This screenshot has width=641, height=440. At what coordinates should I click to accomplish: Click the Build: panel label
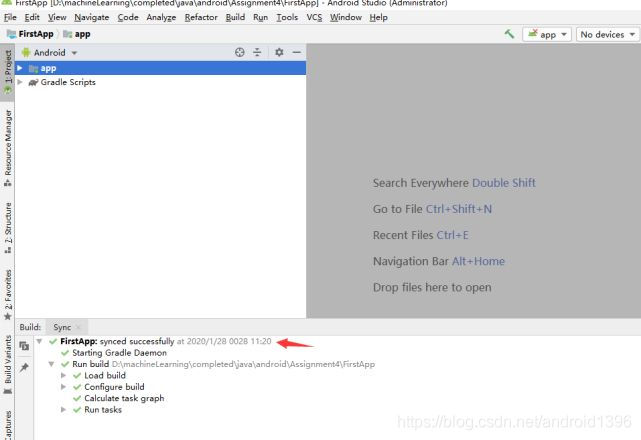coord(30,327)
